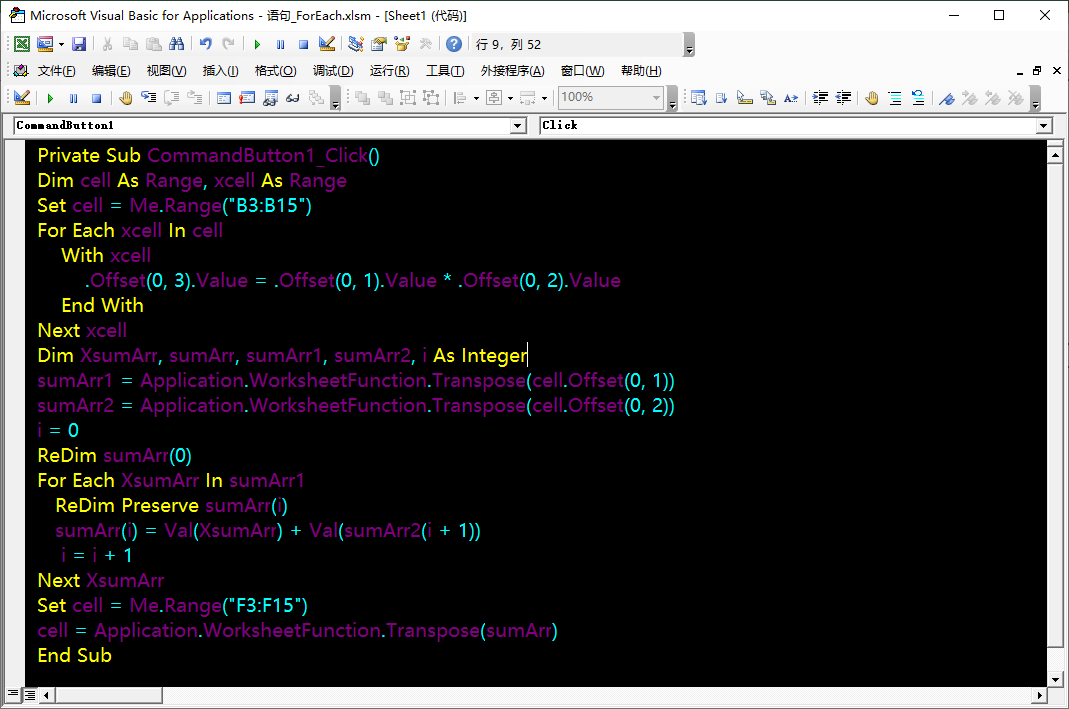Switch to Excel via View Microsoft Excel icon
The width and height of the screenshot is (1069, 709).
(x=22, y=44)
